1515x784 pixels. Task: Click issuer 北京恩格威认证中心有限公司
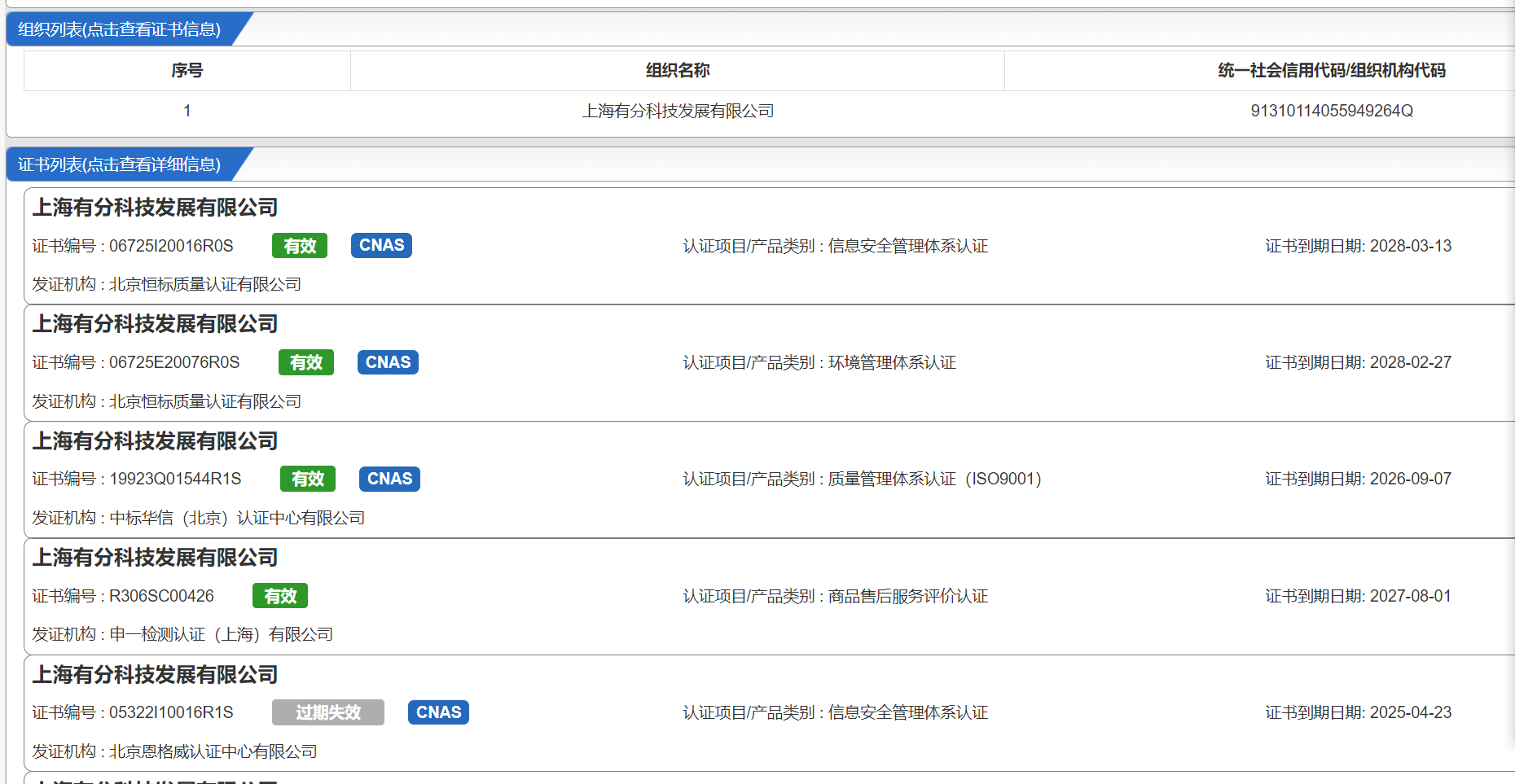click(x=213, y=751)
